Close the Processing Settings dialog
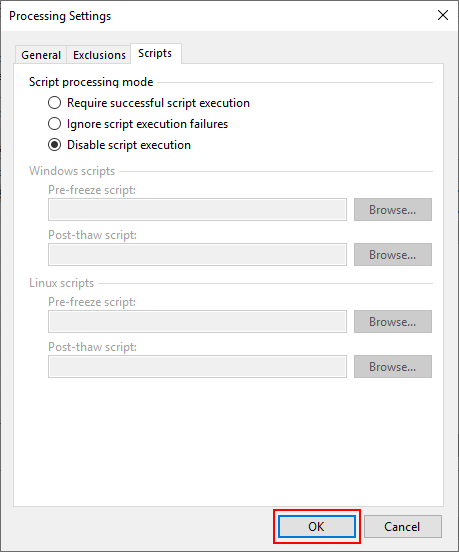The width and height of the screenshot is (459, 552). [x=442, y=15]
